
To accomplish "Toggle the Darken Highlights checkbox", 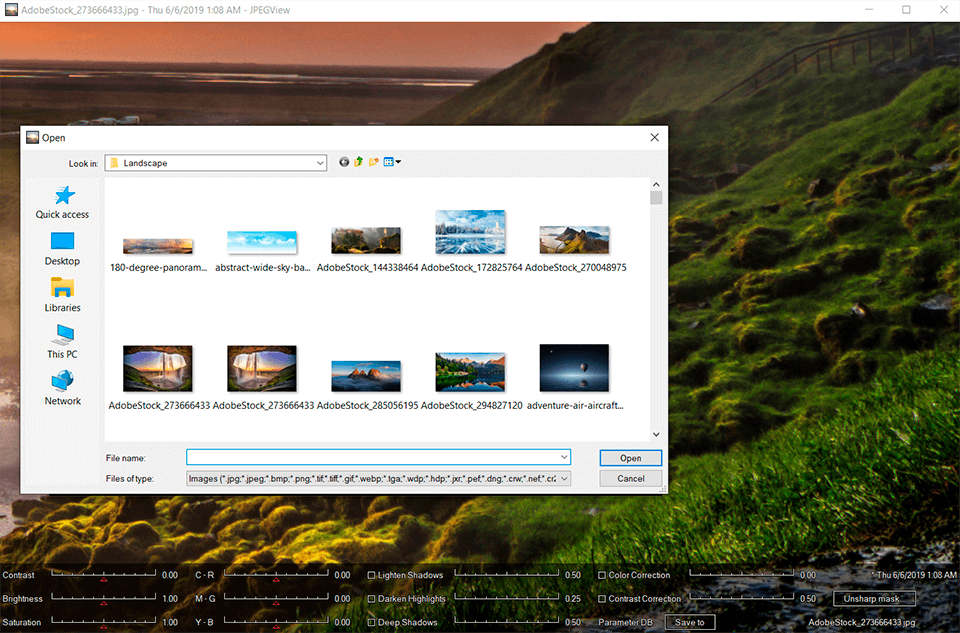I will coord(372,599).
